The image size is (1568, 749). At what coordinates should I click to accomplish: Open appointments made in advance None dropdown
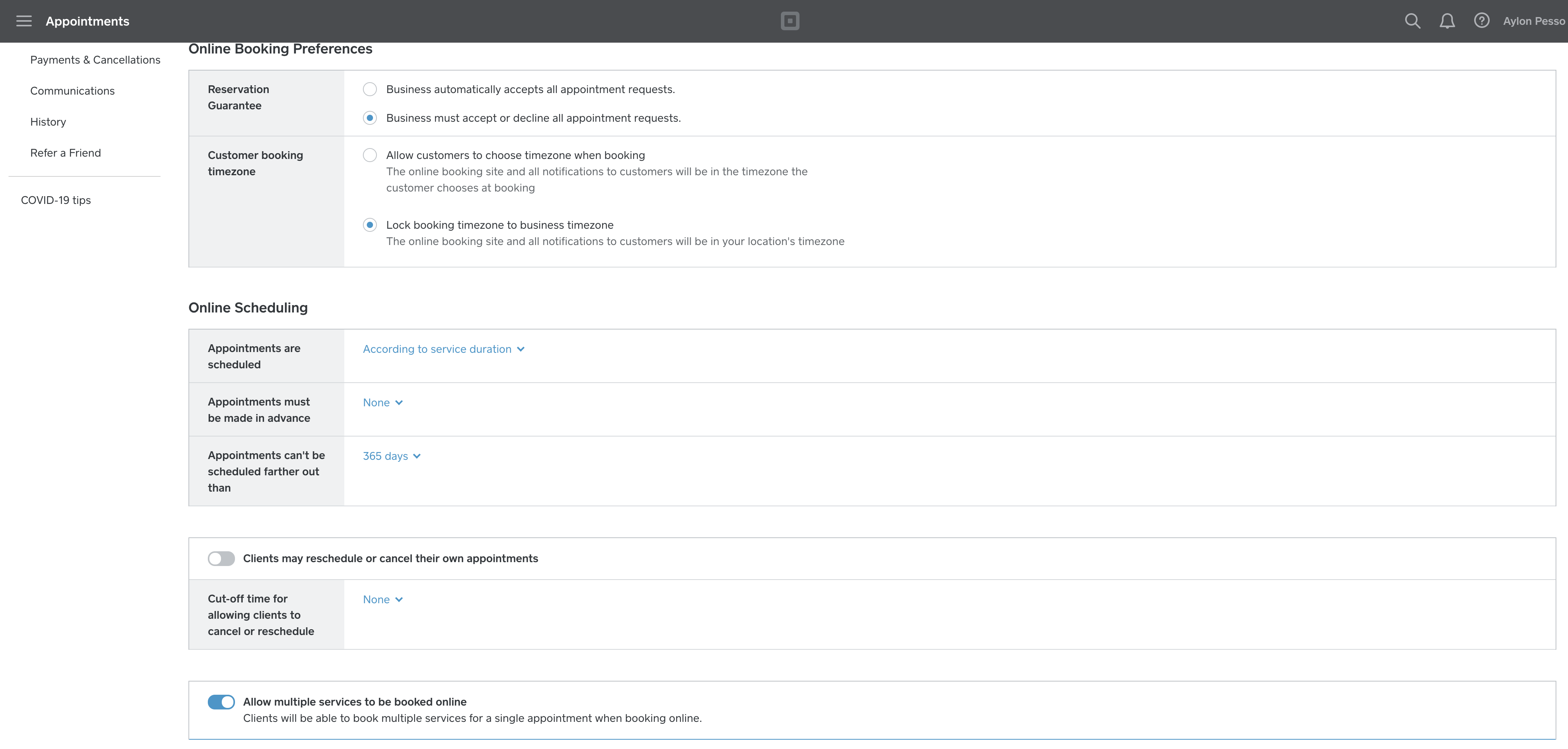(383, 403)
